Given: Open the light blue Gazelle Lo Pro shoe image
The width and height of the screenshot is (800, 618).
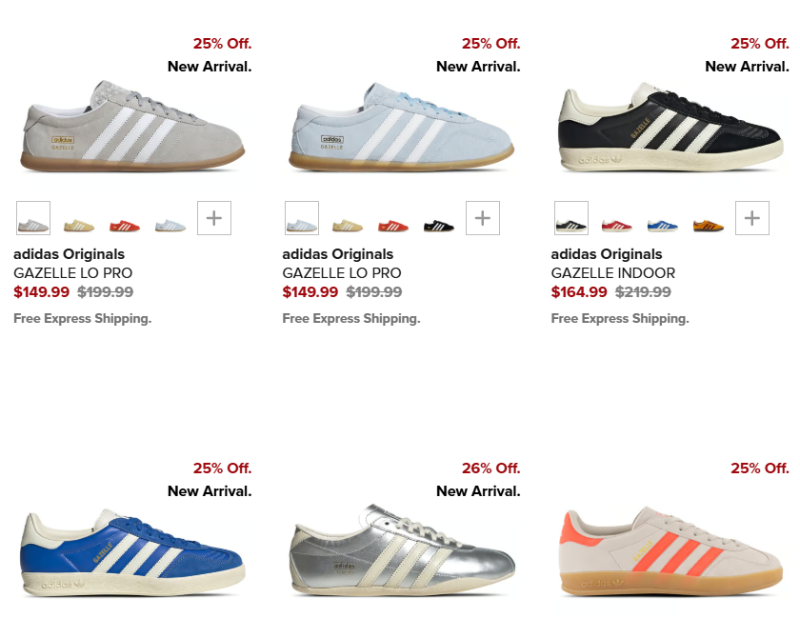Looking at the screenshot, I should (x=402, y=126).
